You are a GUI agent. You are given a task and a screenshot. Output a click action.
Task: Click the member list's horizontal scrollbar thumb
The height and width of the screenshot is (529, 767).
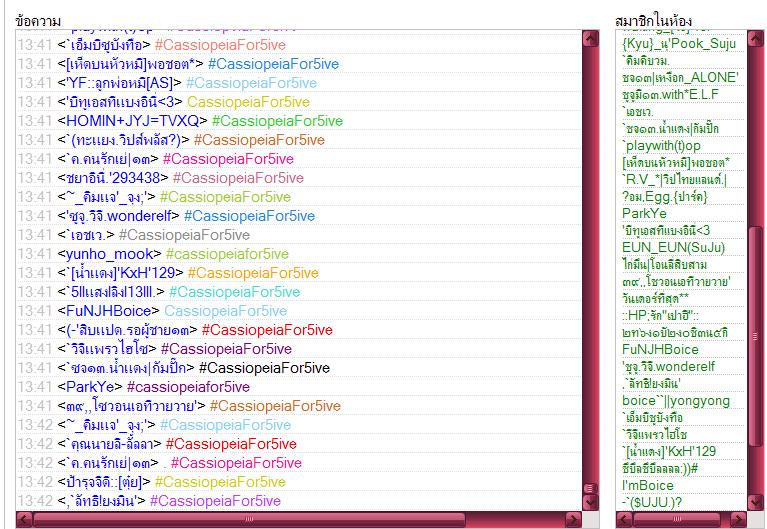(677, 520)
